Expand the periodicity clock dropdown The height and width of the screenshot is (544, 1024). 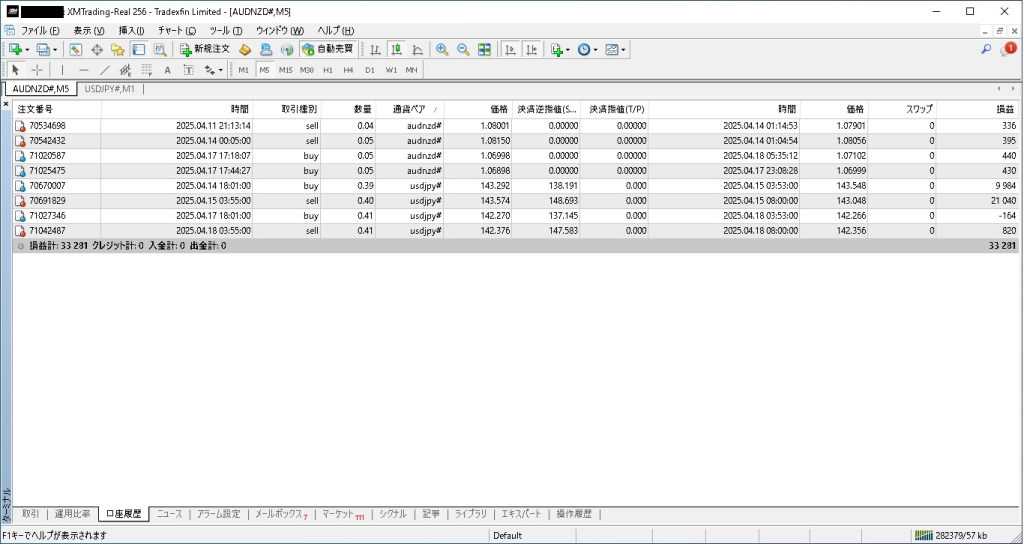[x=597, y=49]
